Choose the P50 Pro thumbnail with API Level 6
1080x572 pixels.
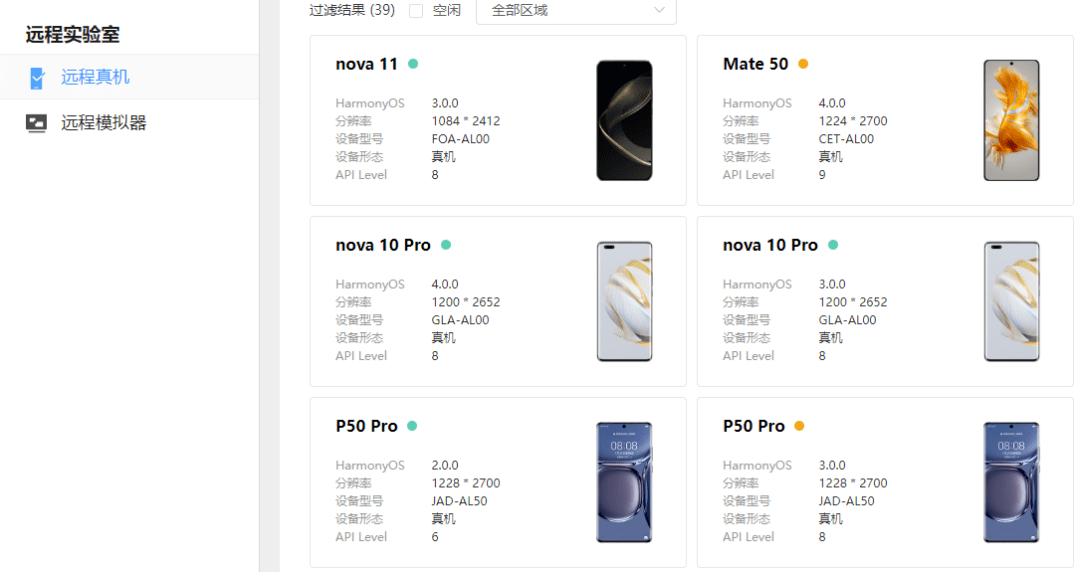tap(624, 482)
